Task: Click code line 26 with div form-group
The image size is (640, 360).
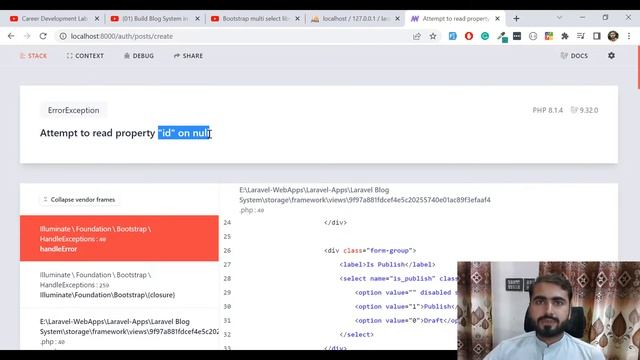Action: (370, 251)
